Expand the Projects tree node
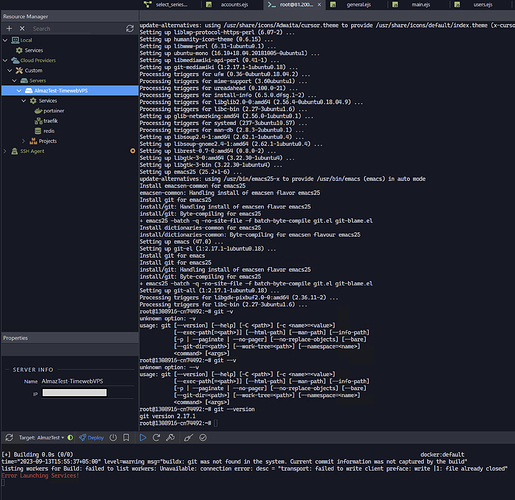The width and height of the screenshot is (515, 500). [x=23, y=141]
